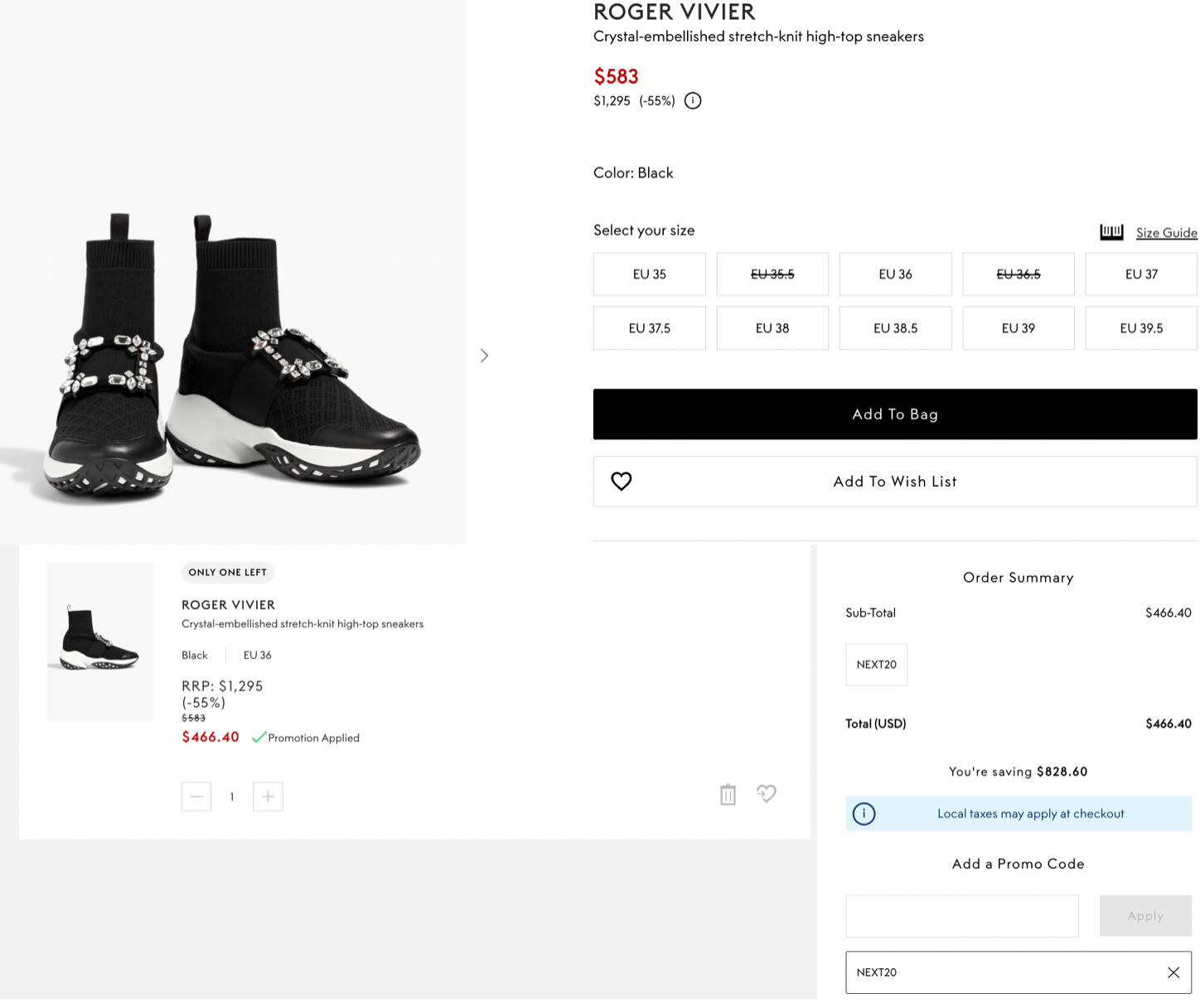This screenshot has height=1008, width=1200.
Task: Click the Apply promo code button
Action: 1144,916
